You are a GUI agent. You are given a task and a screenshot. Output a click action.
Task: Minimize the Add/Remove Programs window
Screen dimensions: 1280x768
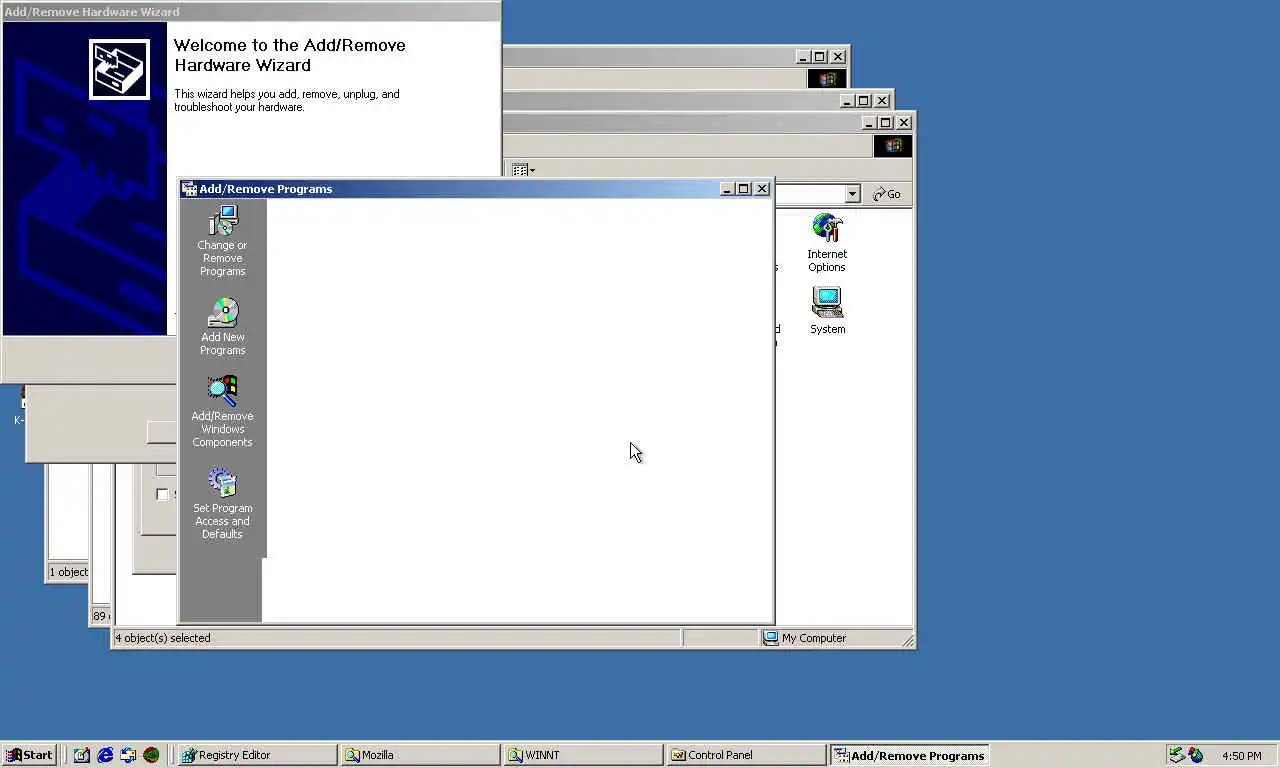pyautogui.click(x=727, y=189)
